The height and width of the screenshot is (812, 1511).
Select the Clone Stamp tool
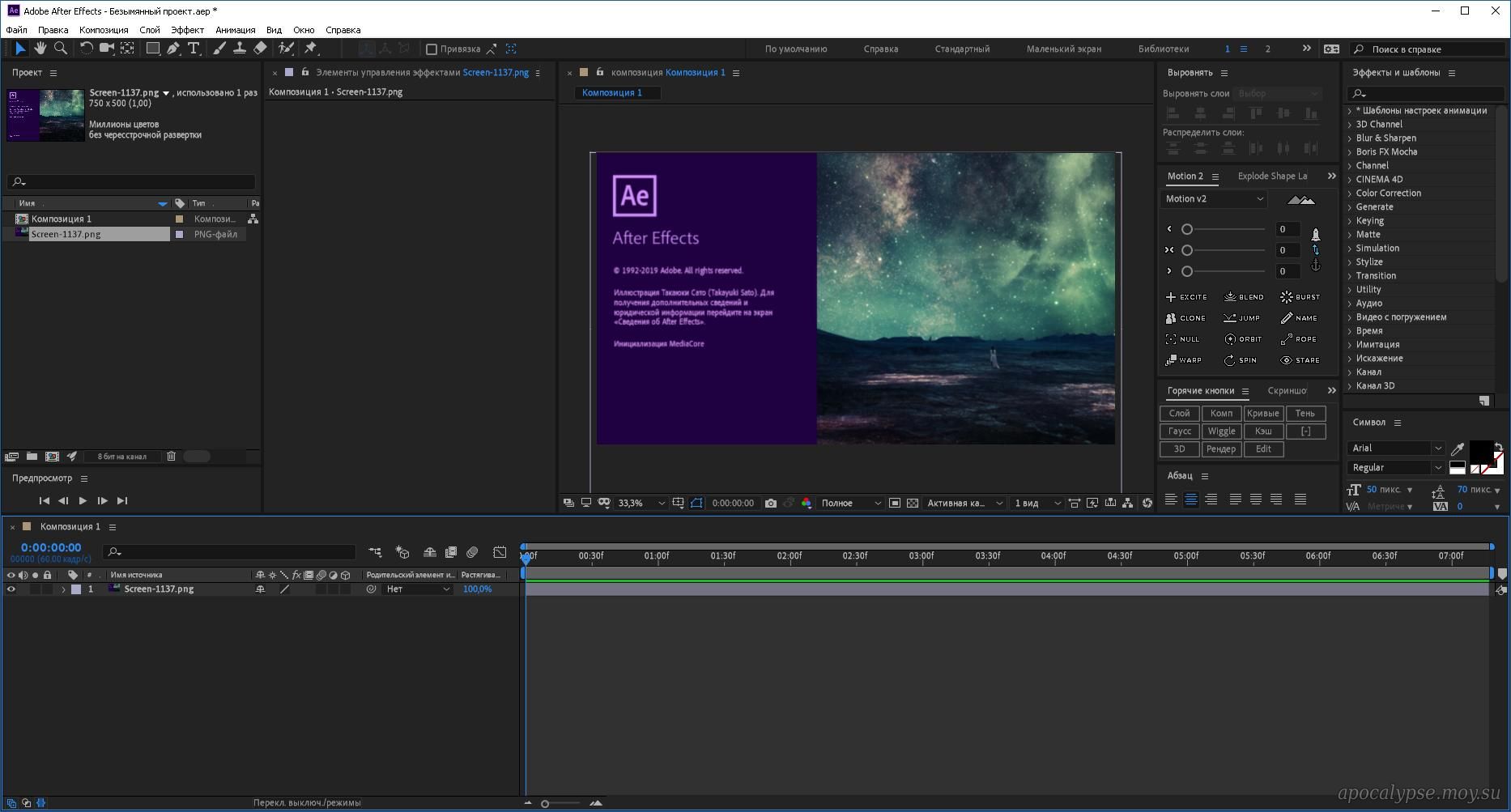(240, 49)
